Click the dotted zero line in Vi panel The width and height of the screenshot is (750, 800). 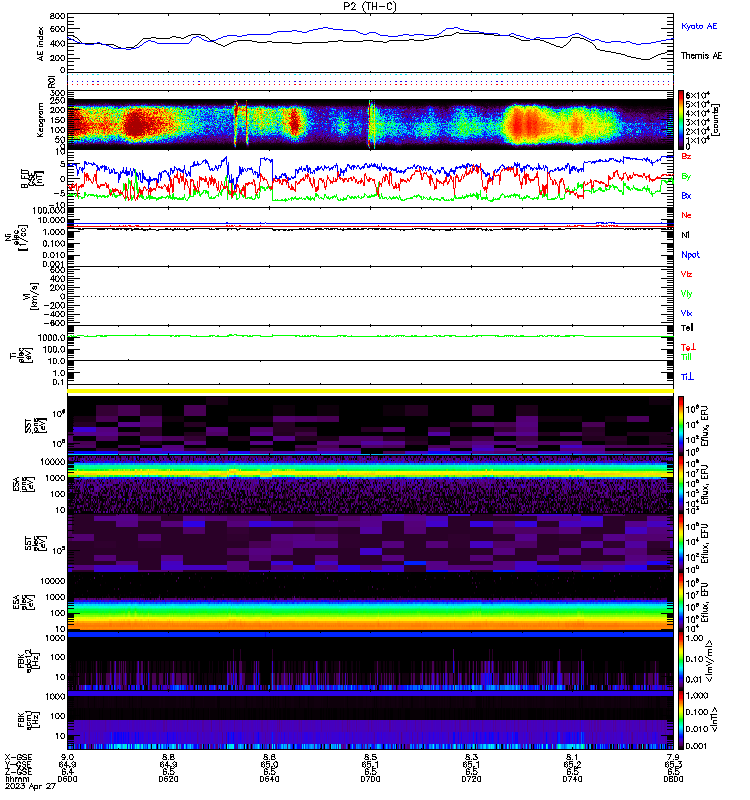pos(370,296)
